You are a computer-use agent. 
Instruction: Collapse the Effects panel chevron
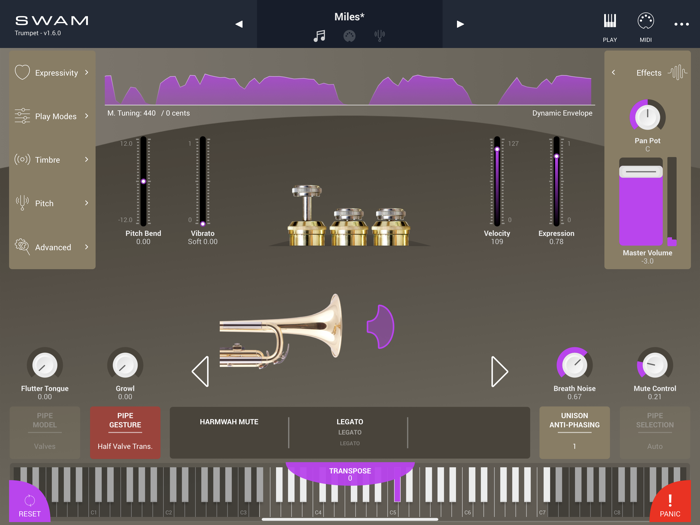click(x=613, y=72)
